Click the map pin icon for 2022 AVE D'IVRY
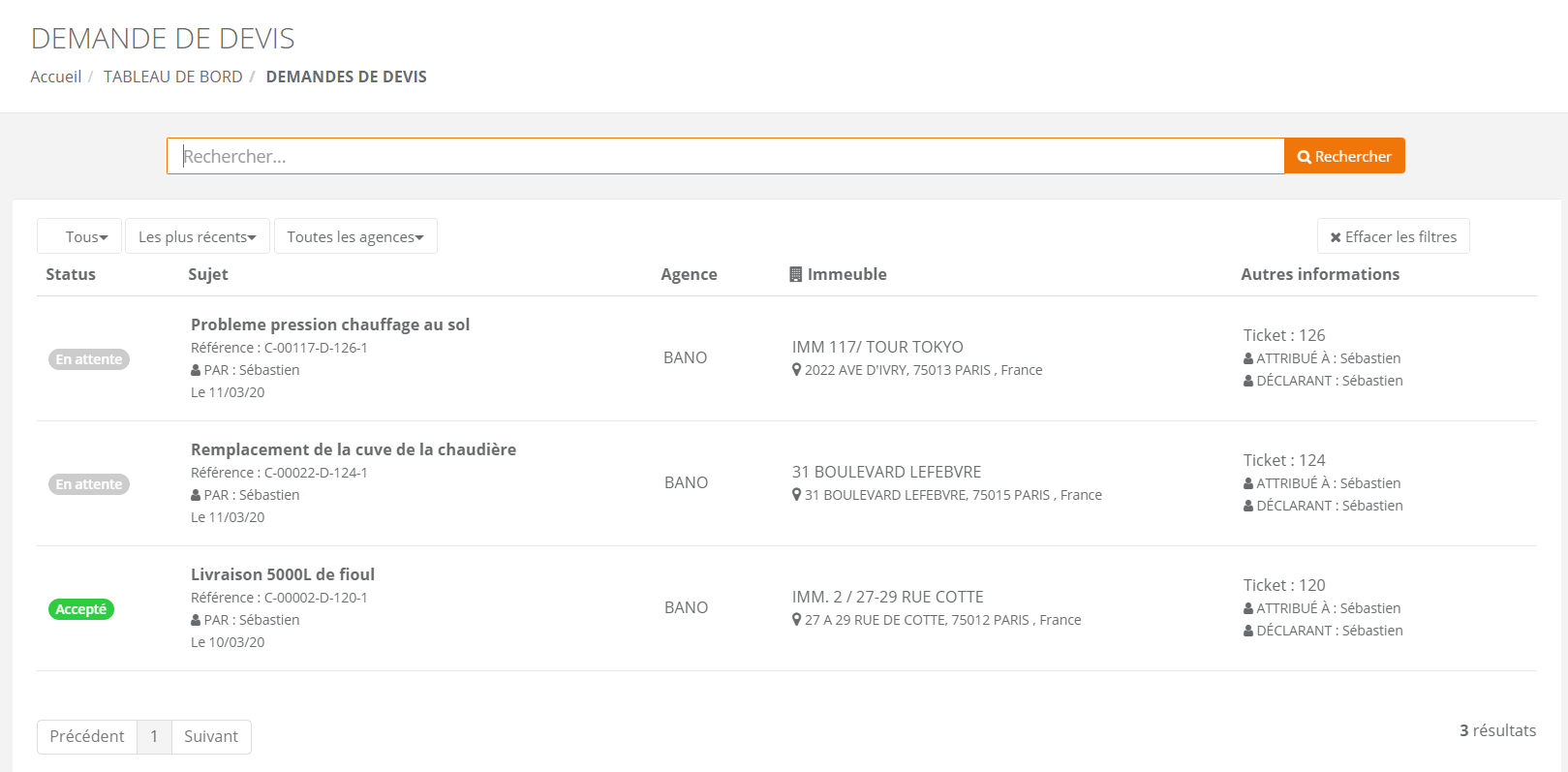 tap(796, 370)
